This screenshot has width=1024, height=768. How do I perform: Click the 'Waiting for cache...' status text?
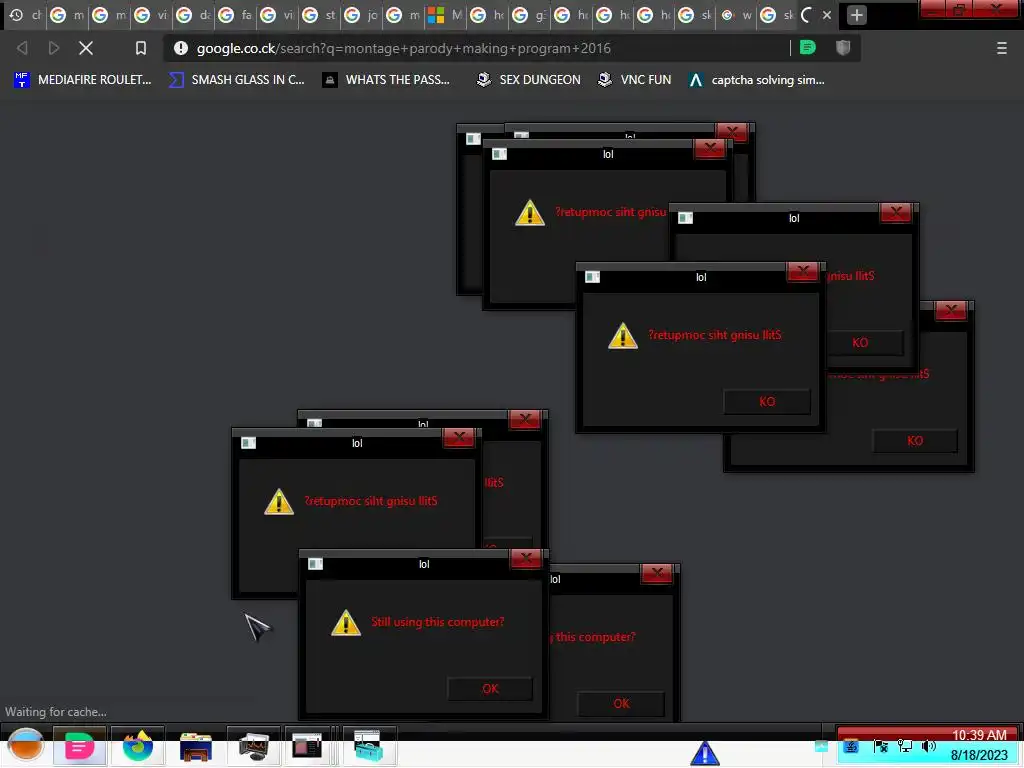click(x=56, y=712)
